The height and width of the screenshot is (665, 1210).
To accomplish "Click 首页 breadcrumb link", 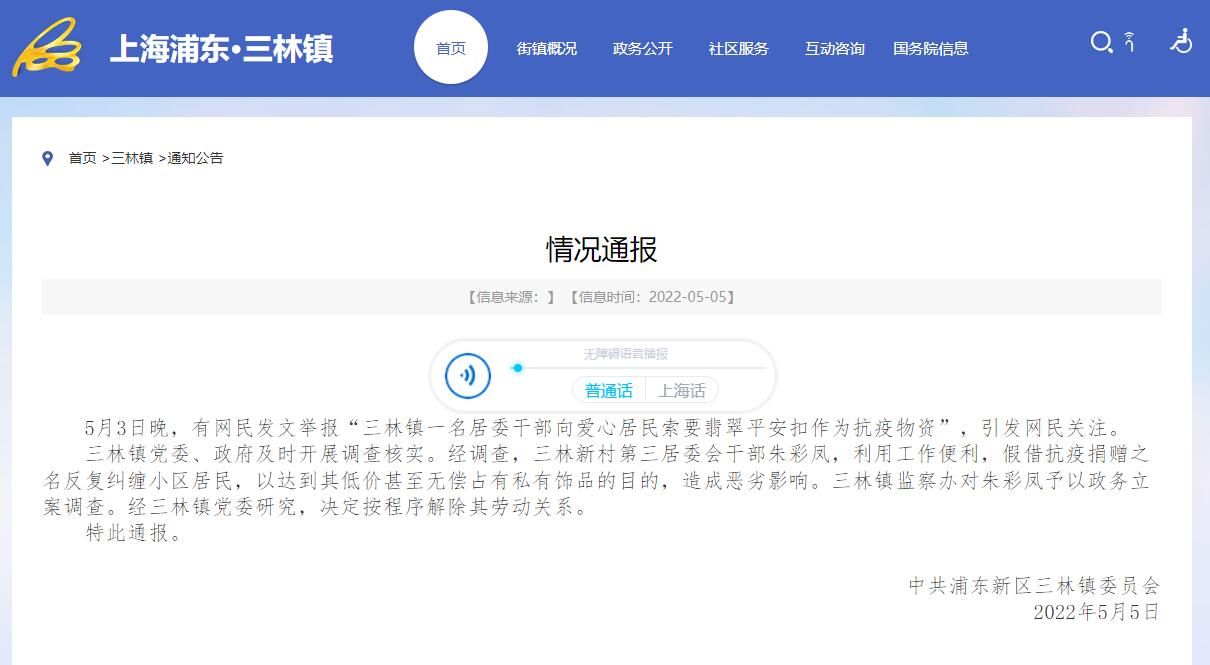I will 82,158.
